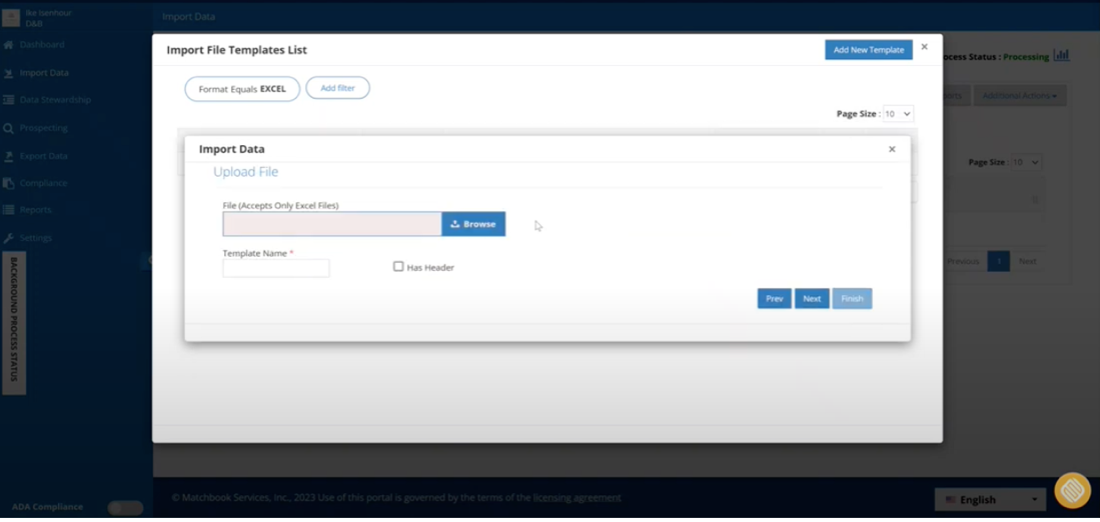Viewport: 1100px width, 522px height.
Task: Click the Add filter pill button
Action: click(x=337, y=88)
